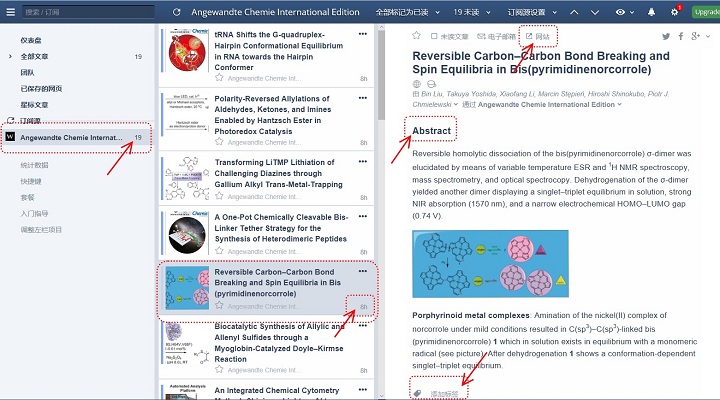Click the article list scrollbar
Image resolution: width=720 pixels, height=400 pixels.
(381, 76)
